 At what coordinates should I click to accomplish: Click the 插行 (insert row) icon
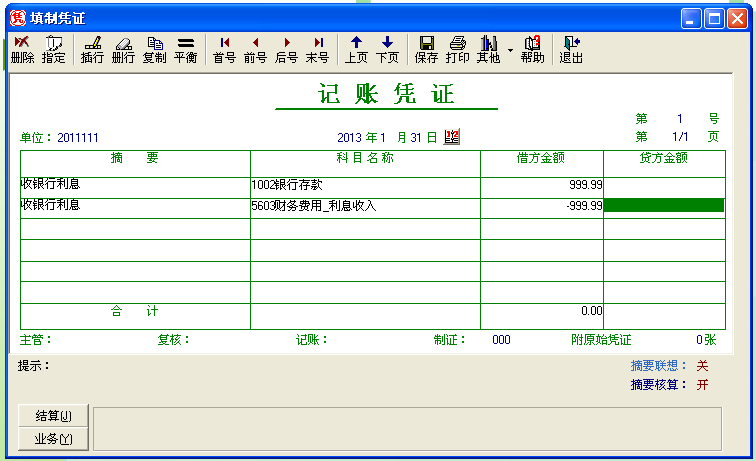coord(92,49)
